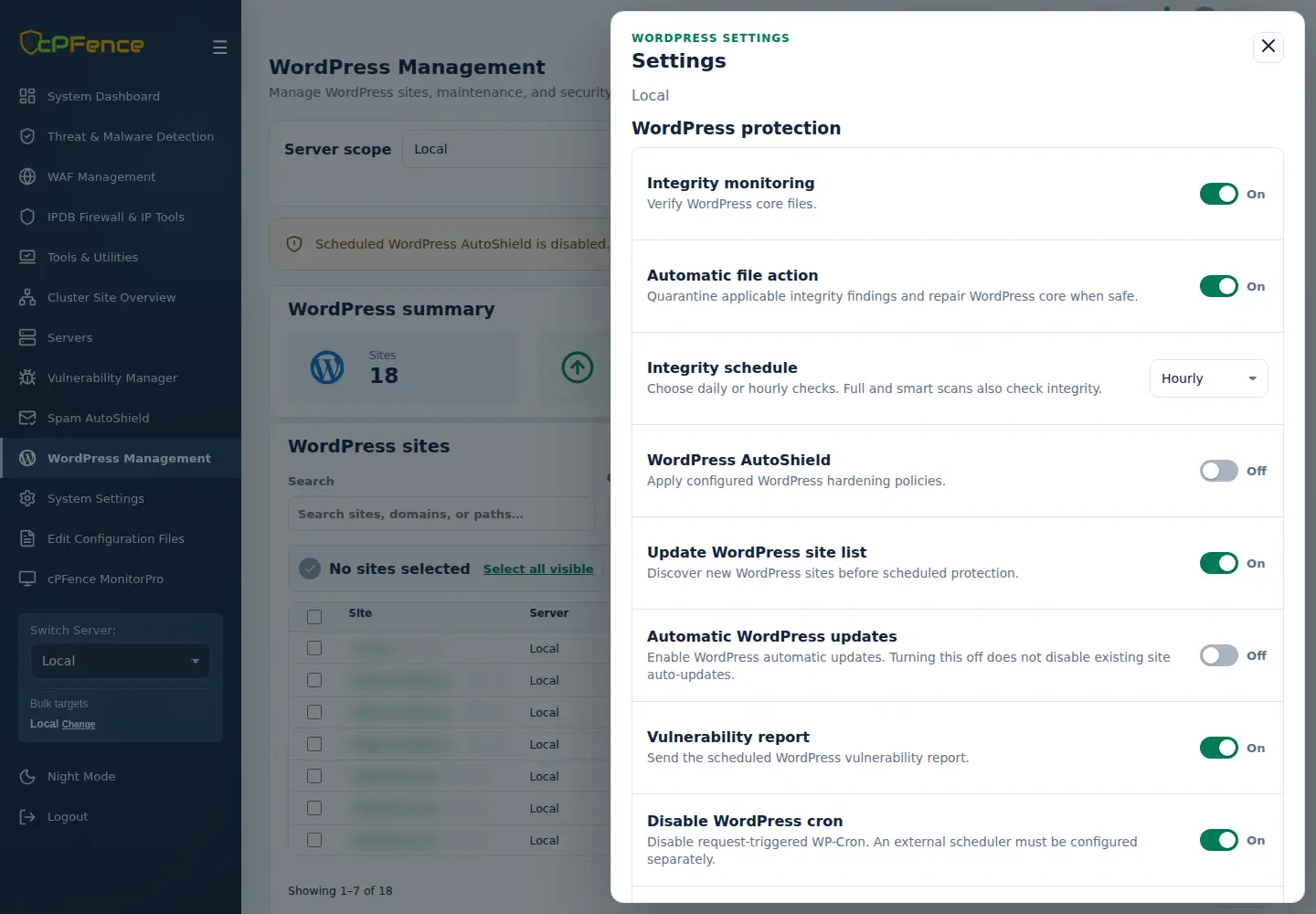
Task: Click the Change bulk targets link
Action: (79, 724)
